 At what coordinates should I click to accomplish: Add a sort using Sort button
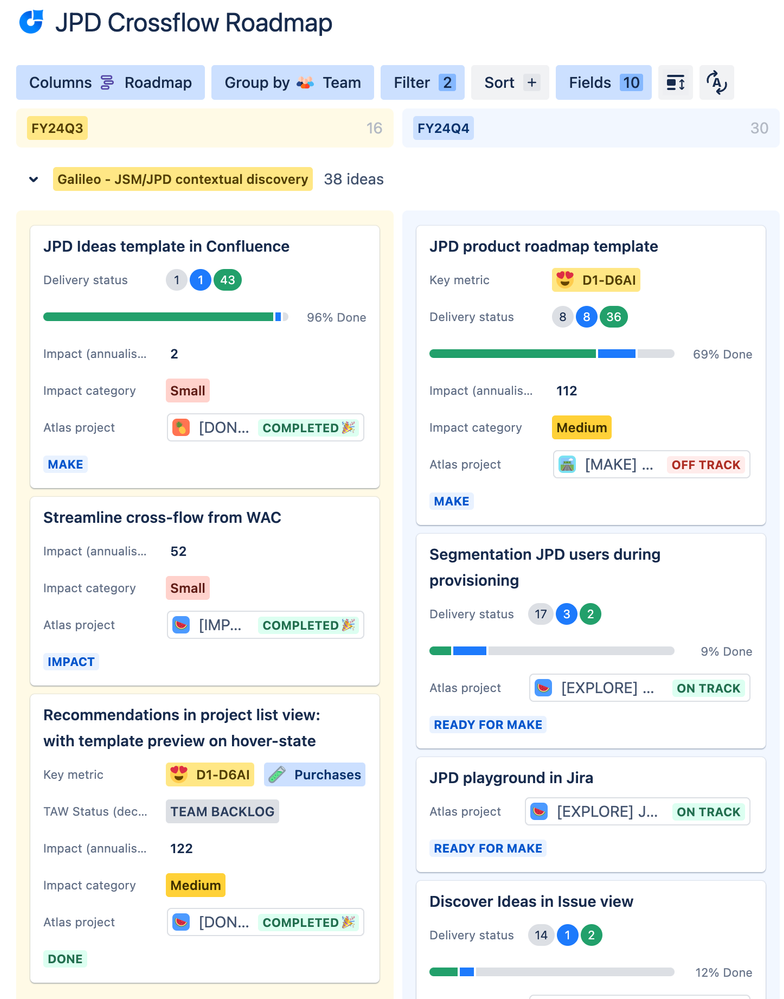point(510,83)
